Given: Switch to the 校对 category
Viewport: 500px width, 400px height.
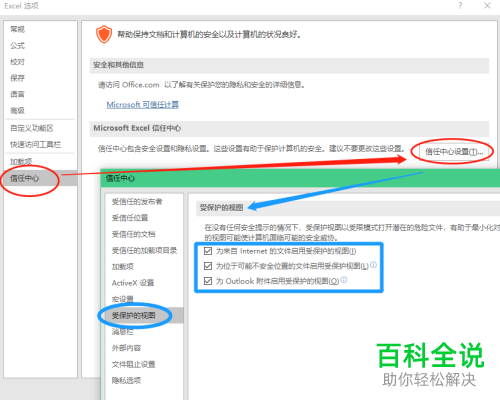Looking at the screenshot, I should (x=17, y=62).
